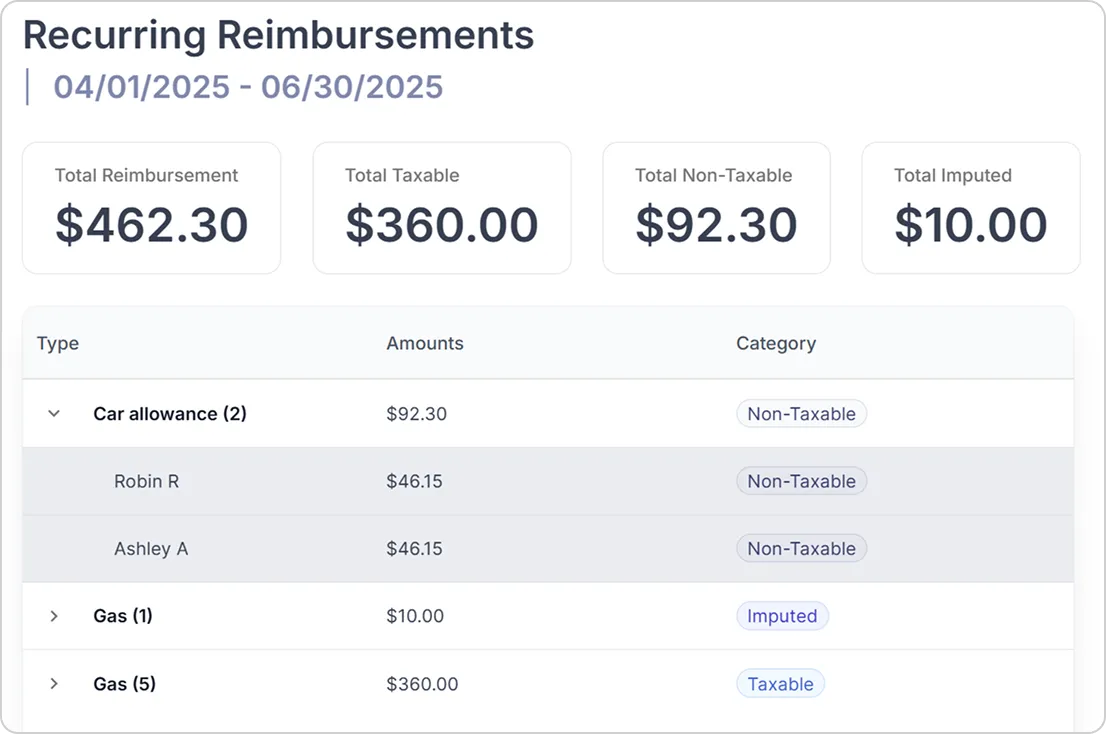Click the 04/01/2025 - 06/30/2025 date range
The image size is (1106, 734).
point(248,87)
